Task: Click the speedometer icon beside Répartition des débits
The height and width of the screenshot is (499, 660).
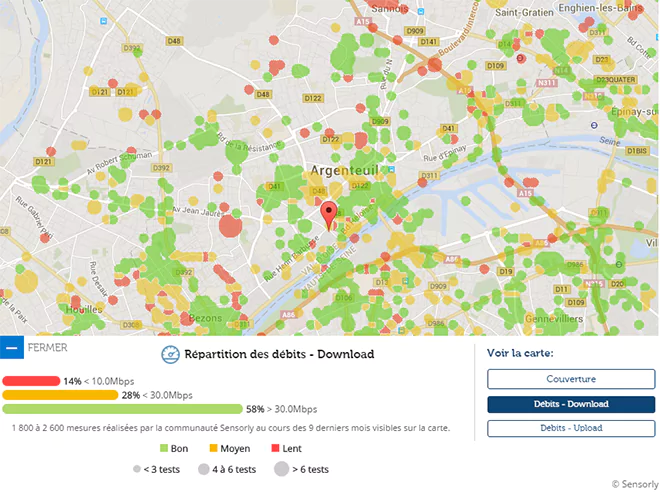Action: coord(169,354)
